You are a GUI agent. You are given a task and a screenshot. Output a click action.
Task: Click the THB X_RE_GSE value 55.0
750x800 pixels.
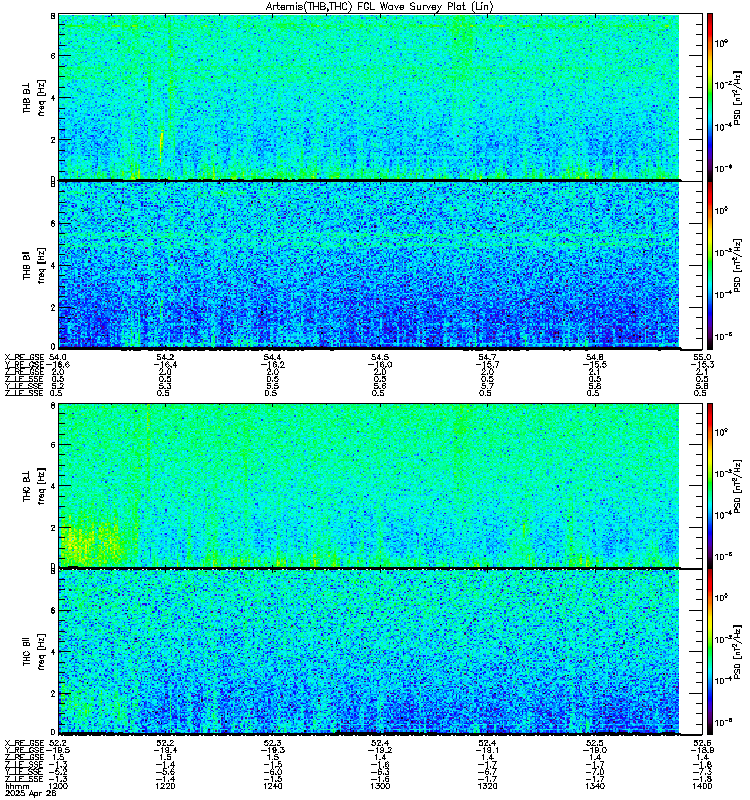tap(702, 357)
